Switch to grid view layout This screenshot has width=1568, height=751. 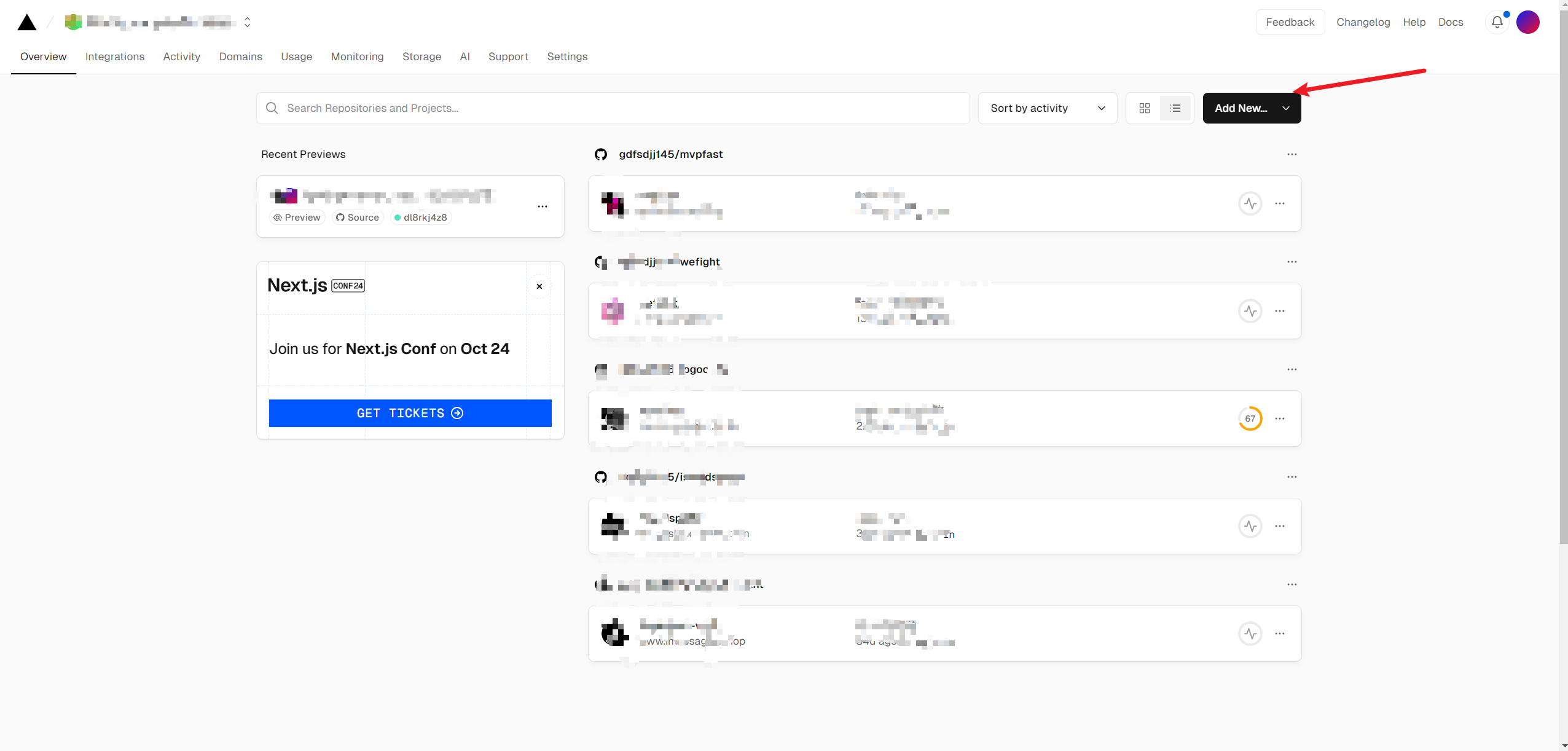click(1144, 108)
